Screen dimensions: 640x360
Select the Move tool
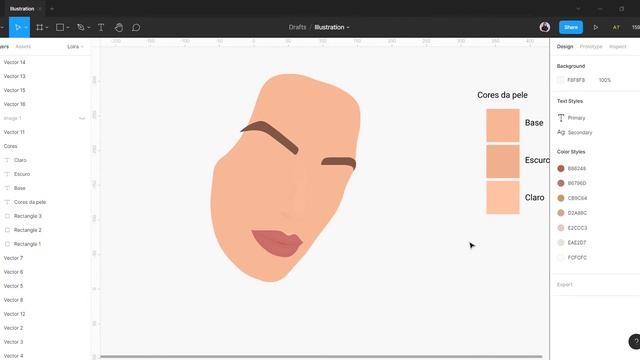click(x=18, y=27)
